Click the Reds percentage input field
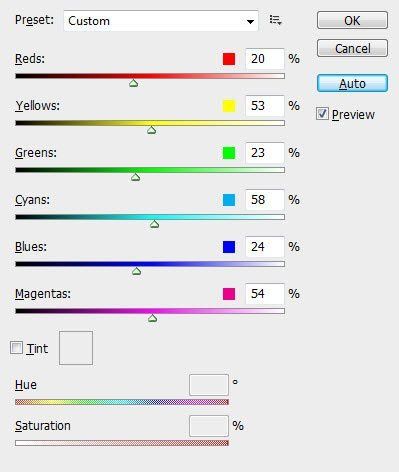399x472 pixels. point(265,59)
